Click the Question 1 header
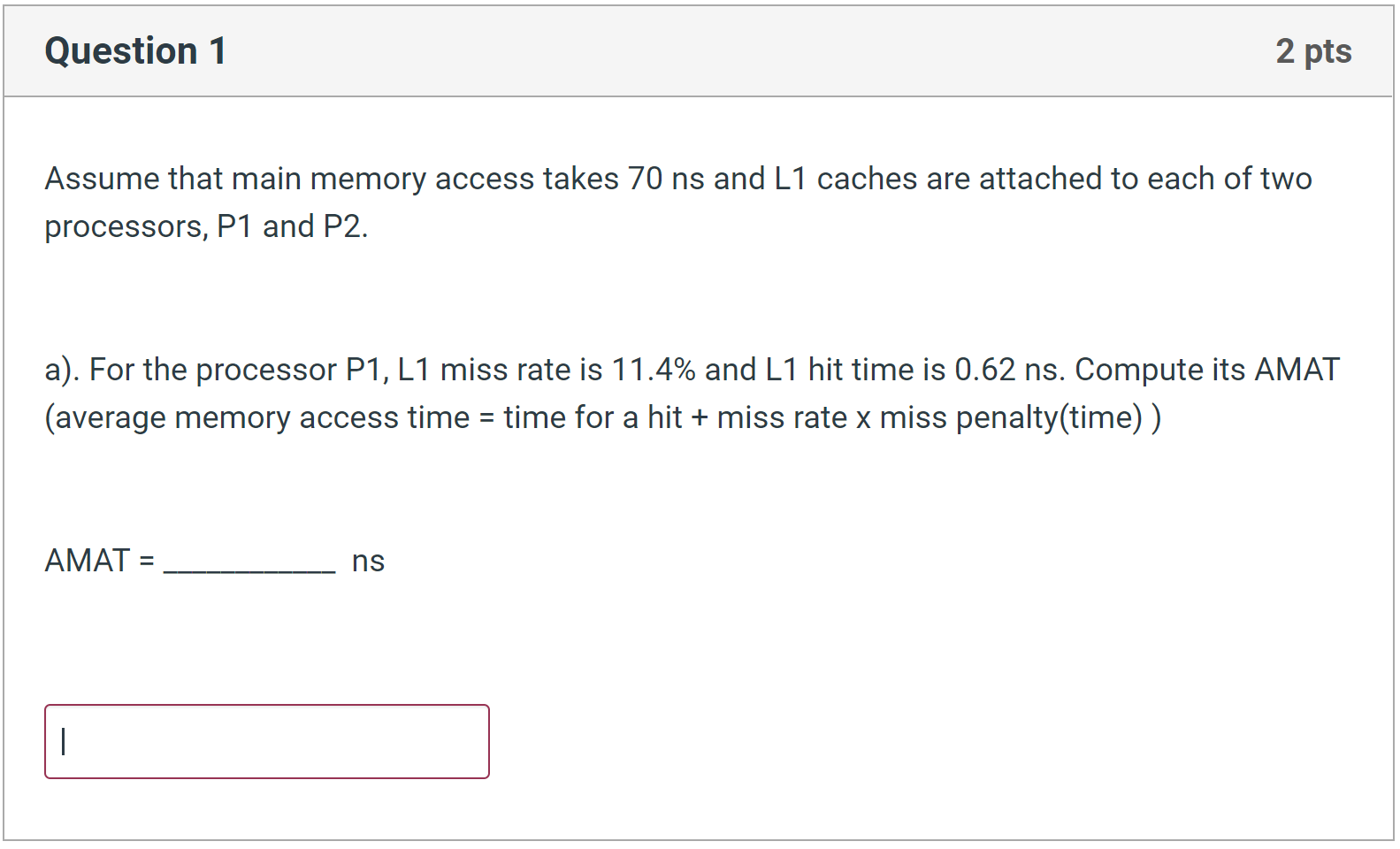 [x=134, y=50]
